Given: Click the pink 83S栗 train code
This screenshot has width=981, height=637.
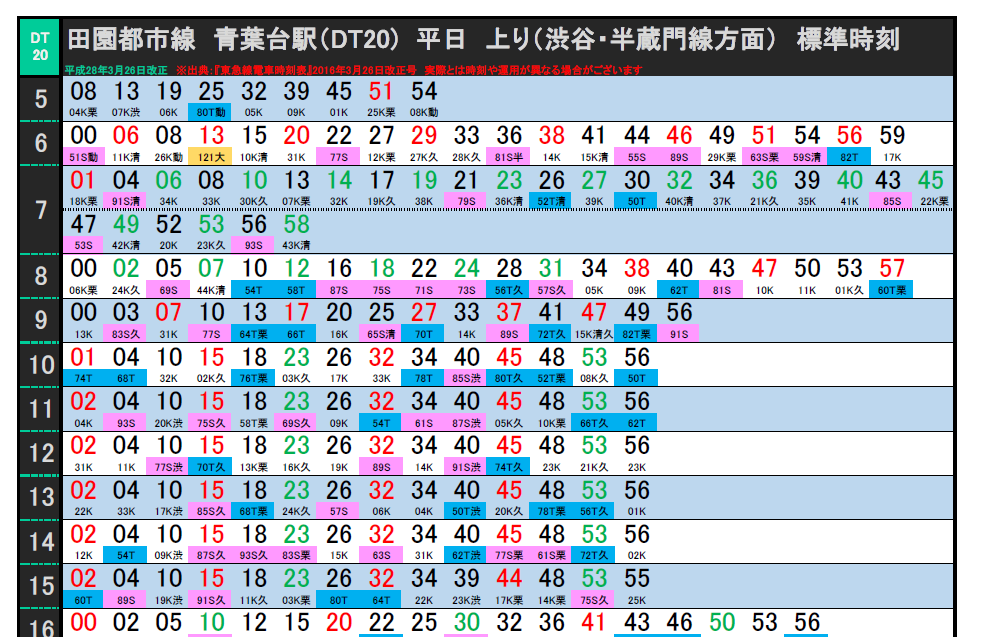Looking at the screenshot, I should click(296, 555).
